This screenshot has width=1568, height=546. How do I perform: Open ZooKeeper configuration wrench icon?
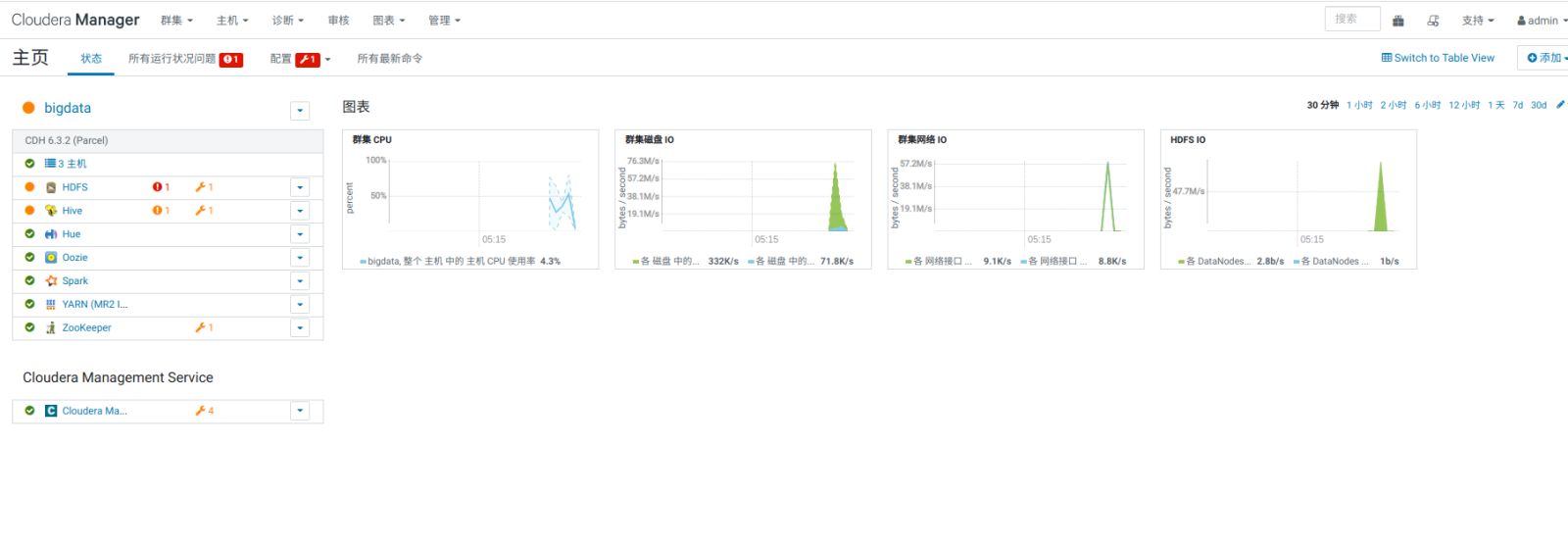[x=204, y=328]
